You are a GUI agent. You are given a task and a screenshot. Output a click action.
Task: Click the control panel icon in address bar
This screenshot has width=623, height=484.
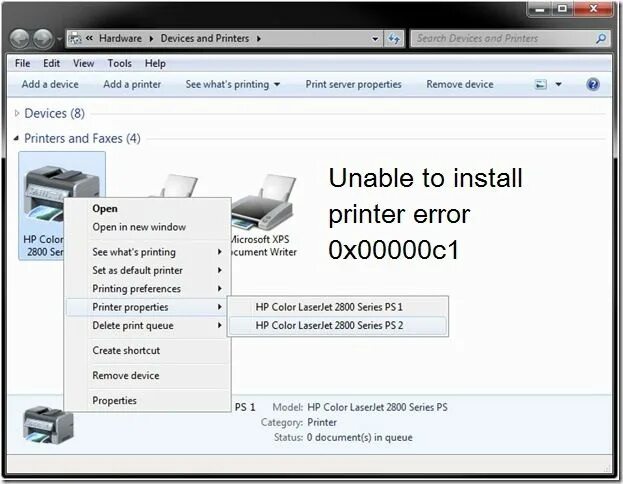(75, 39)
